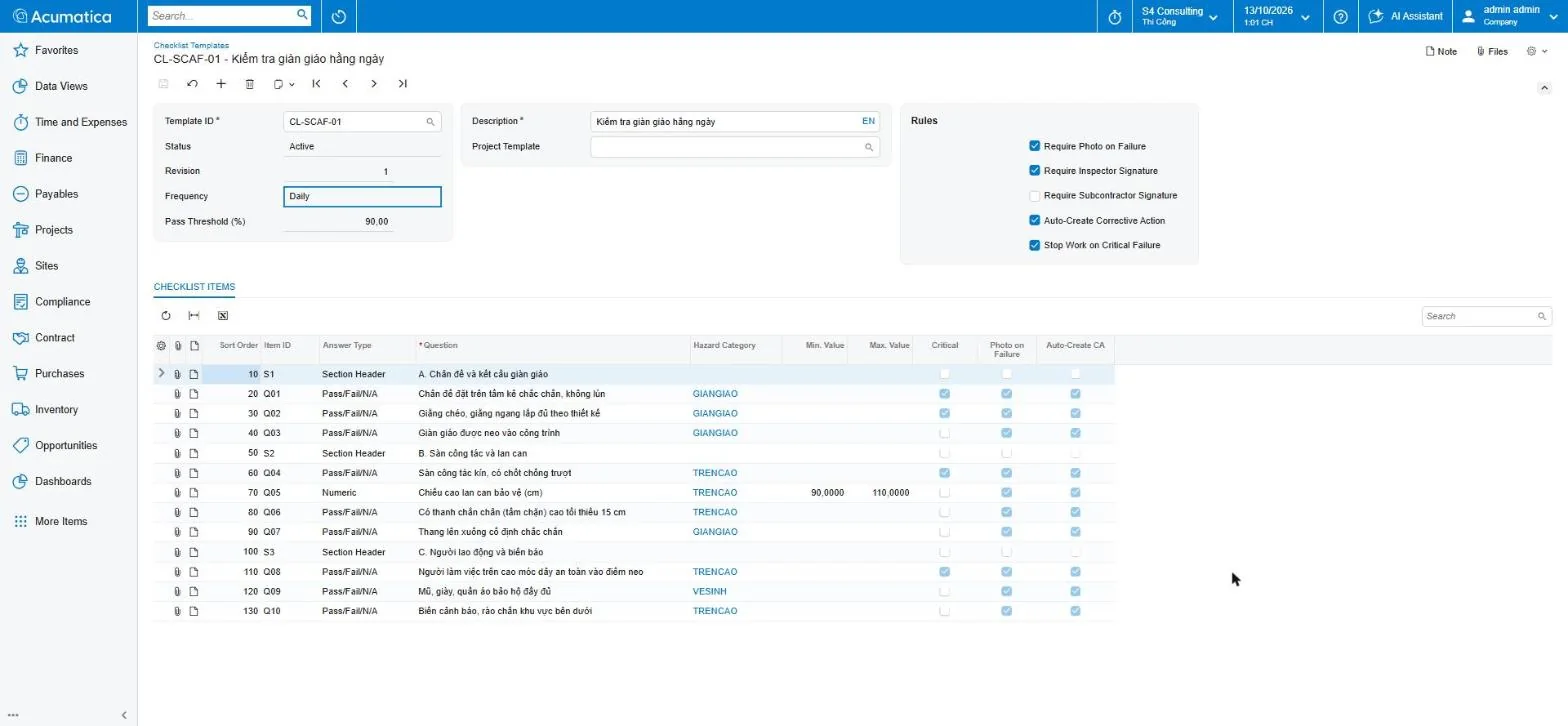Refresh the Checklist Items grid
1568x726 pixels.
(166, 316)
